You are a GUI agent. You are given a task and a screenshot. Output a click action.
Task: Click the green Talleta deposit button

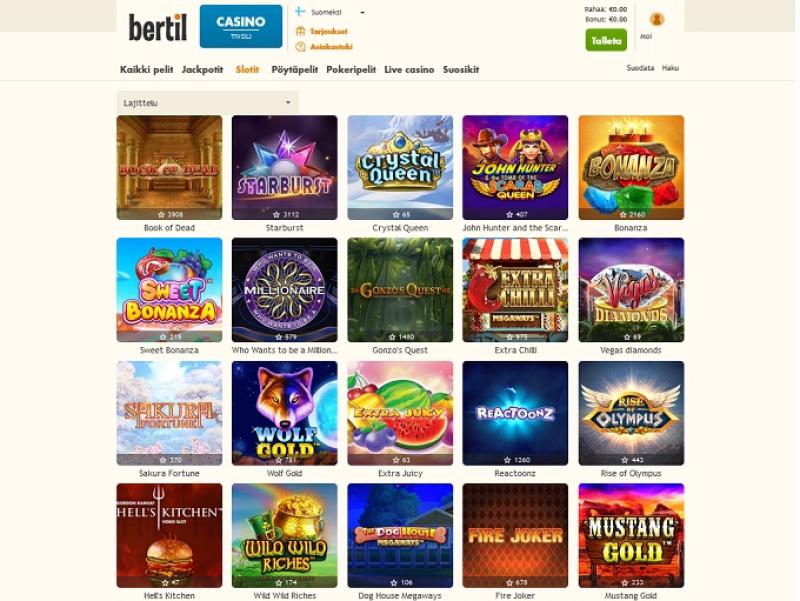point(606,40)
